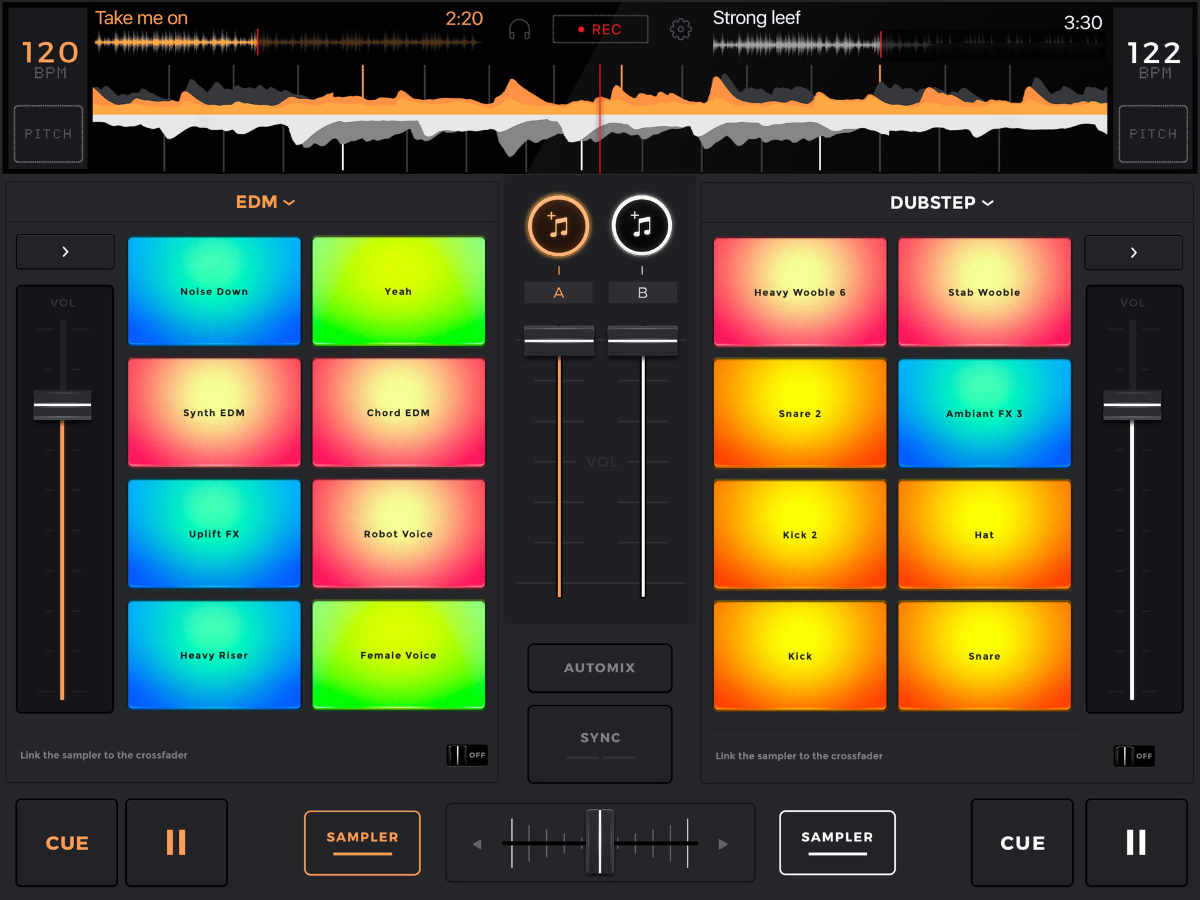Open the EDM sample pack dropdown
Screen dimensions: 1200x900
tap(265, 202)
